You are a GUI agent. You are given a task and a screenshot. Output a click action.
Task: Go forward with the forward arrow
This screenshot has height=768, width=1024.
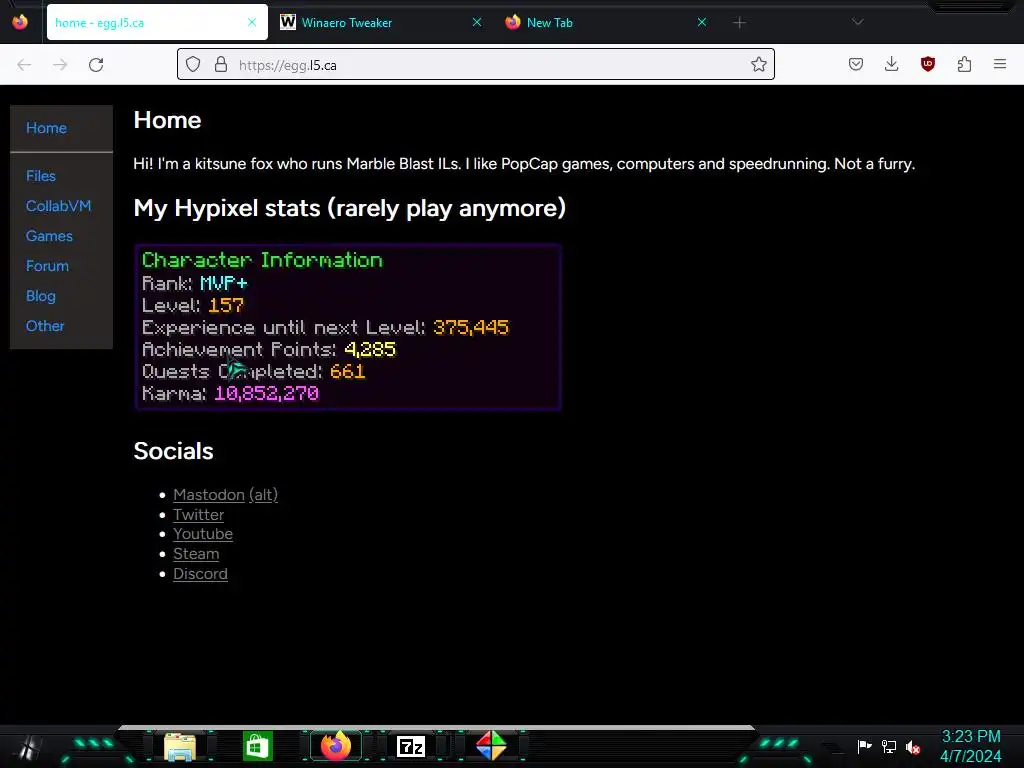pos(60,65)
